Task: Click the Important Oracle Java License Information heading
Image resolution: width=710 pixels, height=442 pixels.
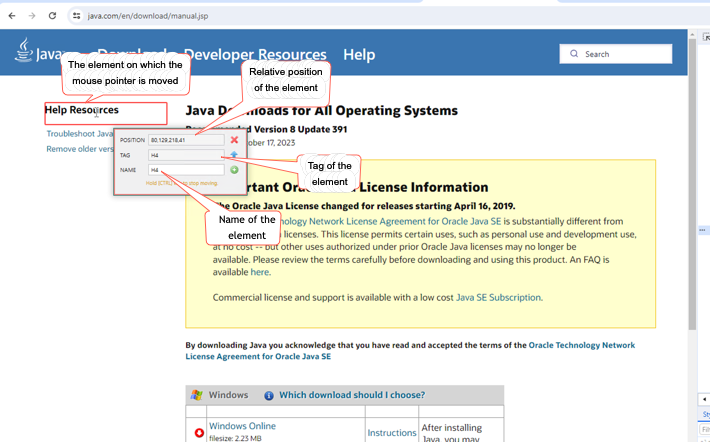Action: pos(351,187)
